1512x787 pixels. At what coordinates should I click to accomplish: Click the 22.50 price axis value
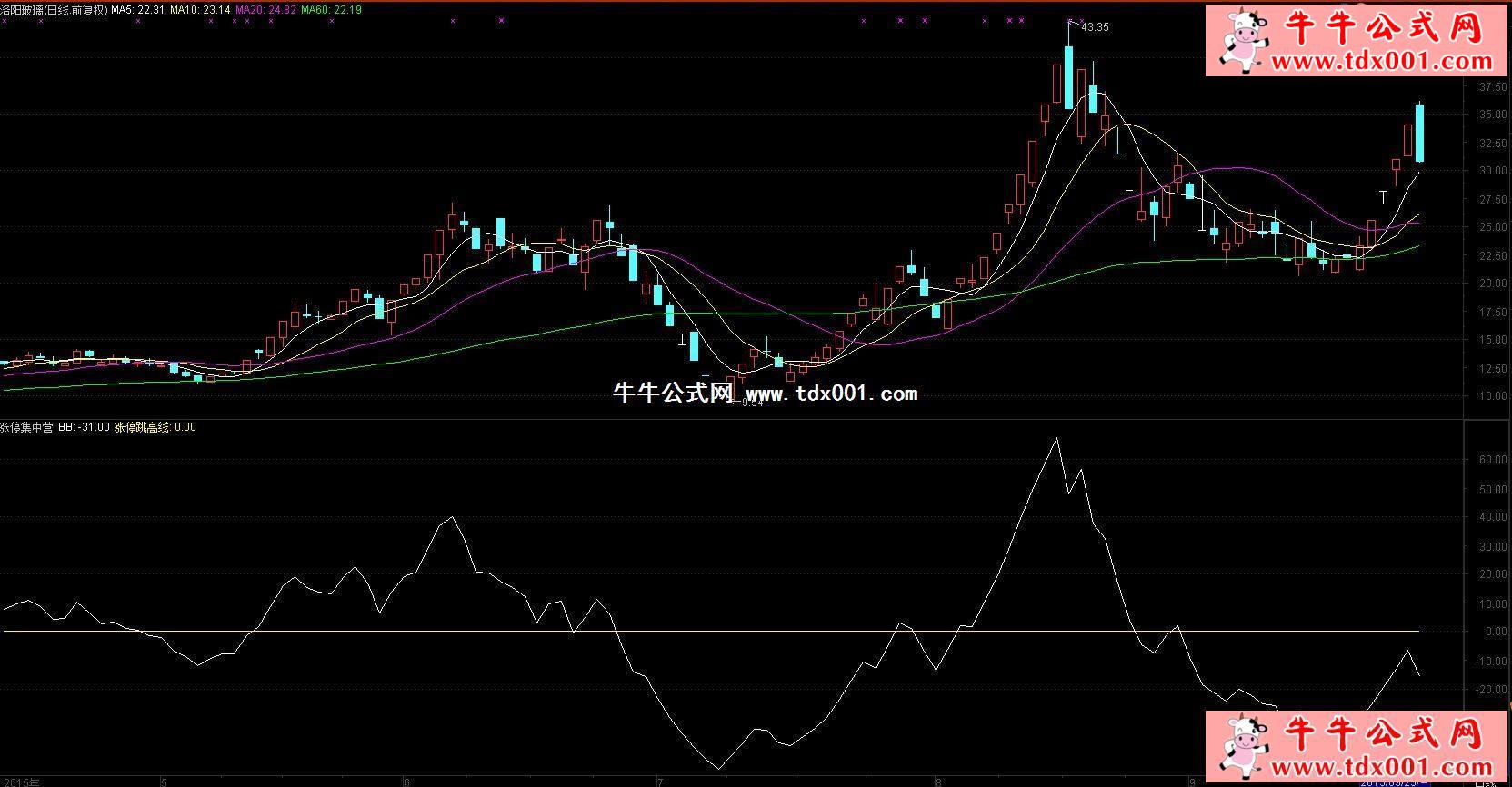pos(1493,256)
